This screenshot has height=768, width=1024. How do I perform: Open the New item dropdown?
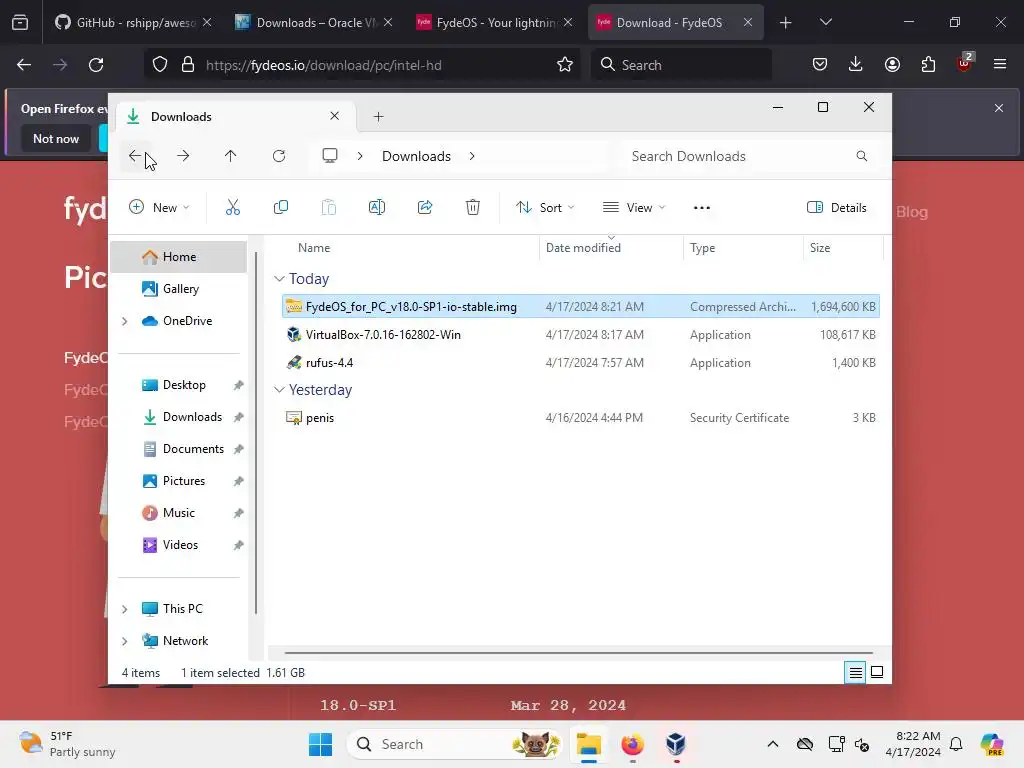(159, 208)
